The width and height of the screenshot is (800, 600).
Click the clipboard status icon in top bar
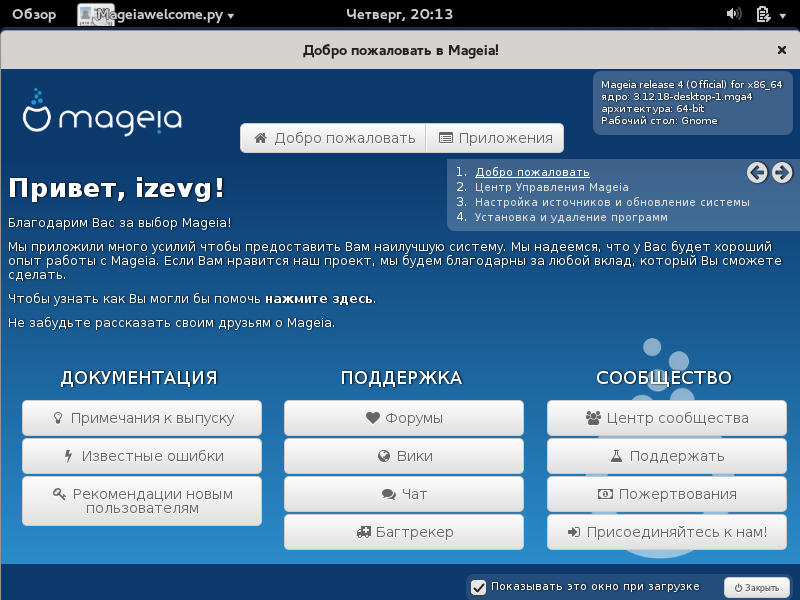[763, 14]
